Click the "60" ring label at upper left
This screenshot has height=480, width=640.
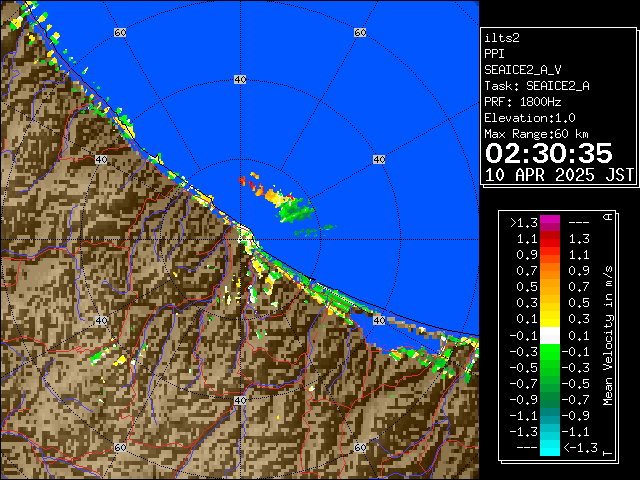tap(120, 32)
